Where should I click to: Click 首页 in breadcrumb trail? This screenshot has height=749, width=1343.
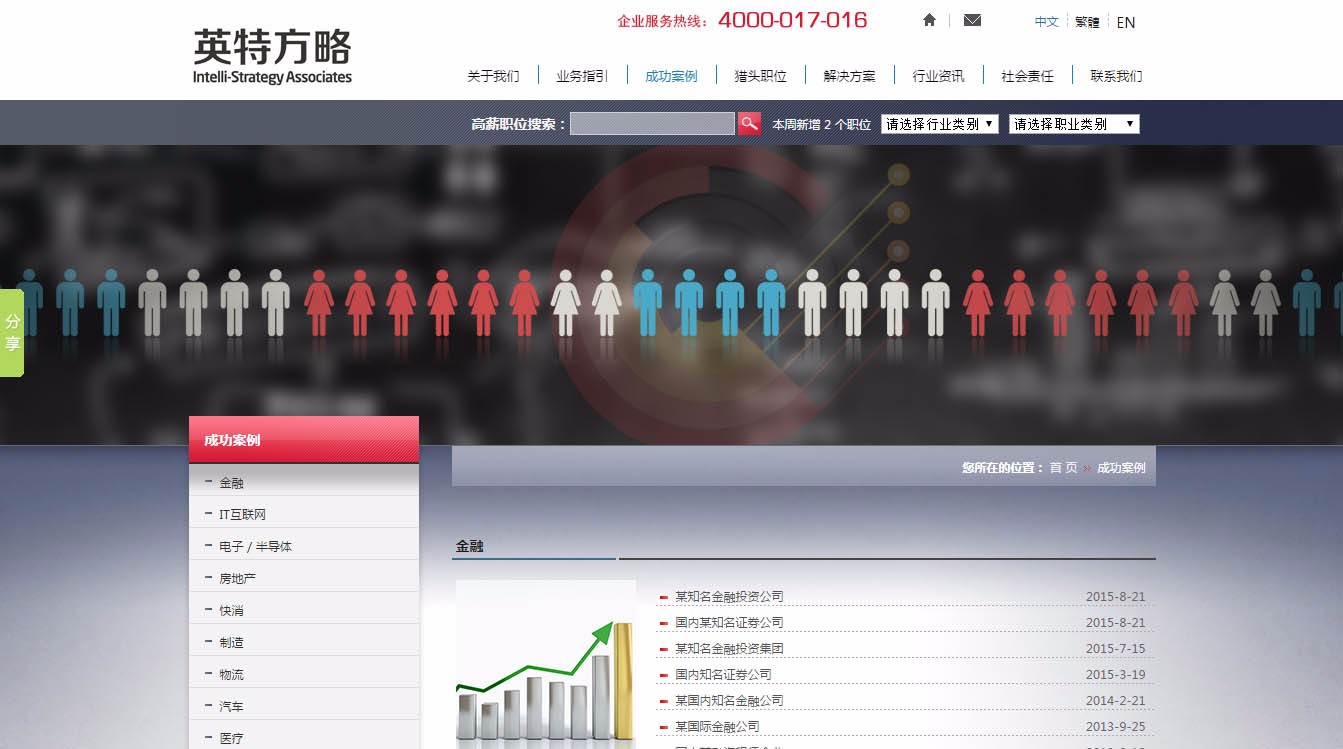coord(1063,467)
